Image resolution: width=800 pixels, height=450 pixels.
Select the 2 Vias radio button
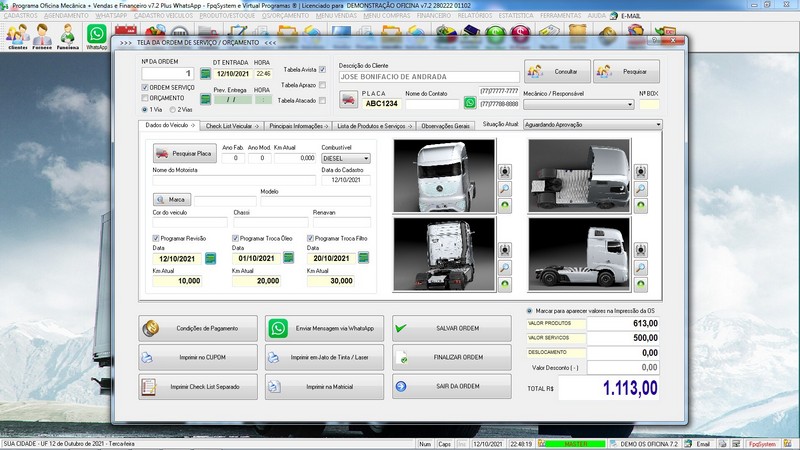tap(172, 110)
